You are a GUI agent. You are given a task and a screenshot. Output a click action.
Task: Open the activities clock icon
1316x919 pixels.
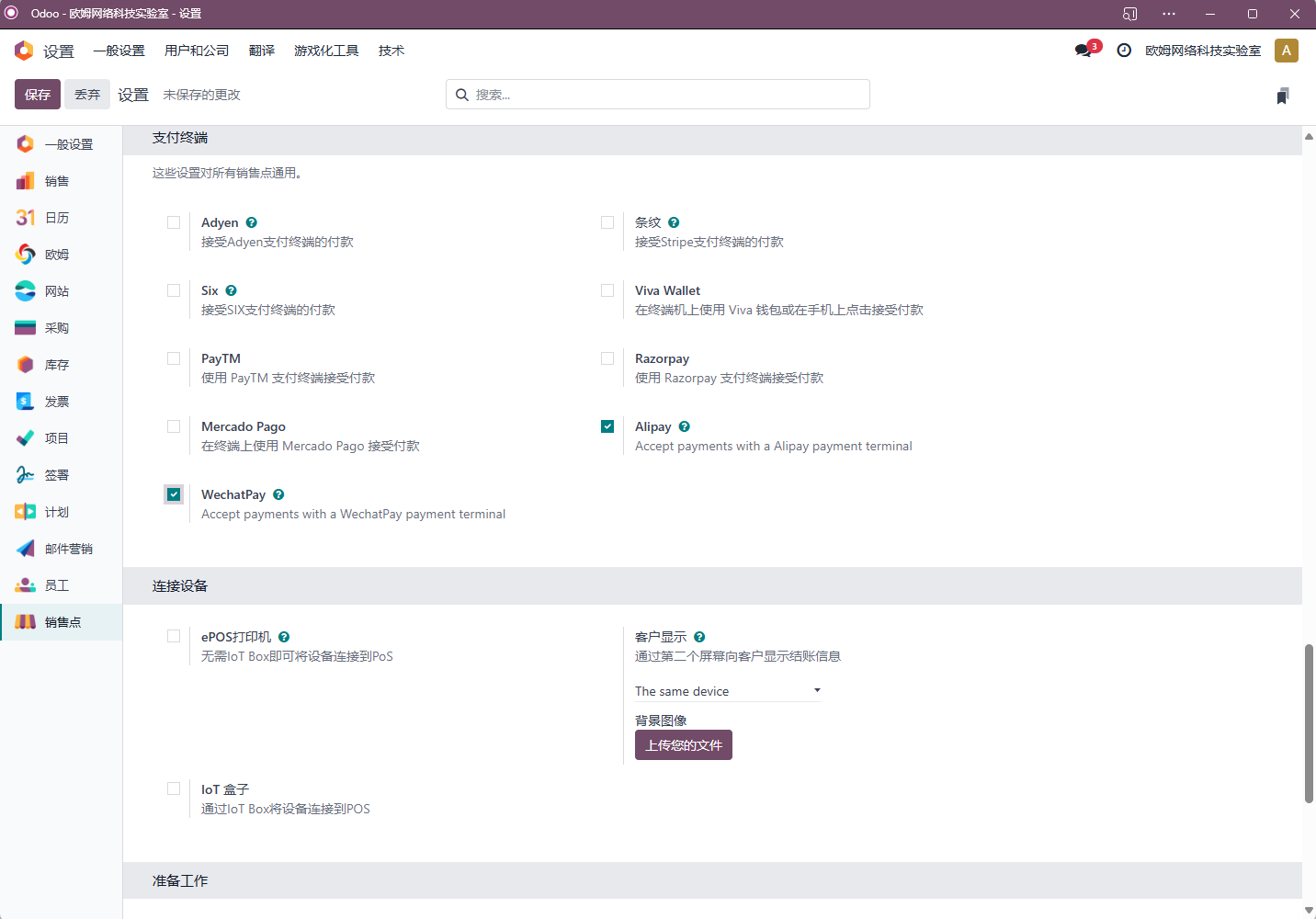[1124, 51]
